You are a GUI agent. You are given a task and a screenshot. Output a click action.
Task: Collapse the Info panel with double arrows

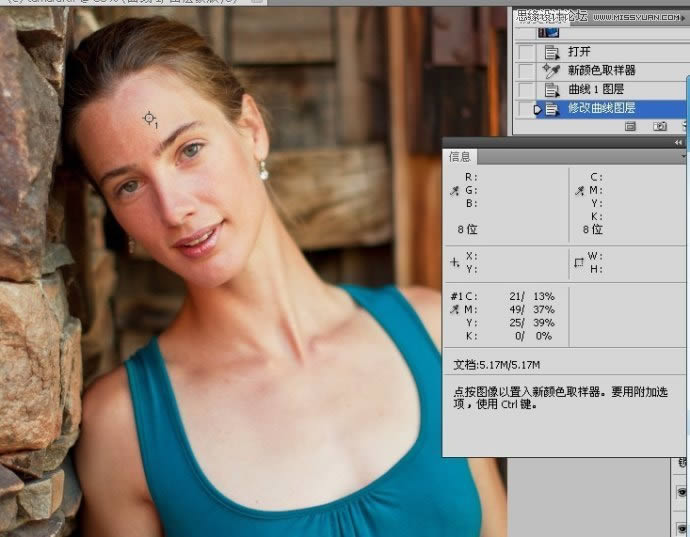679,143
